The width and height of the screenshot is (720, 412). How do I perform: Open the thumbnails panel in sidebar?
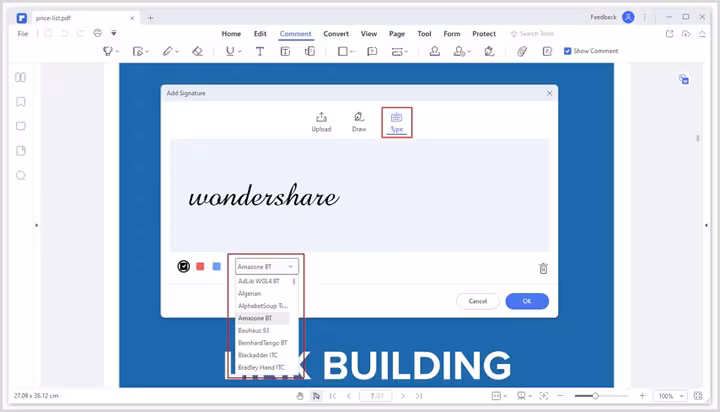(x=21, y=77)
